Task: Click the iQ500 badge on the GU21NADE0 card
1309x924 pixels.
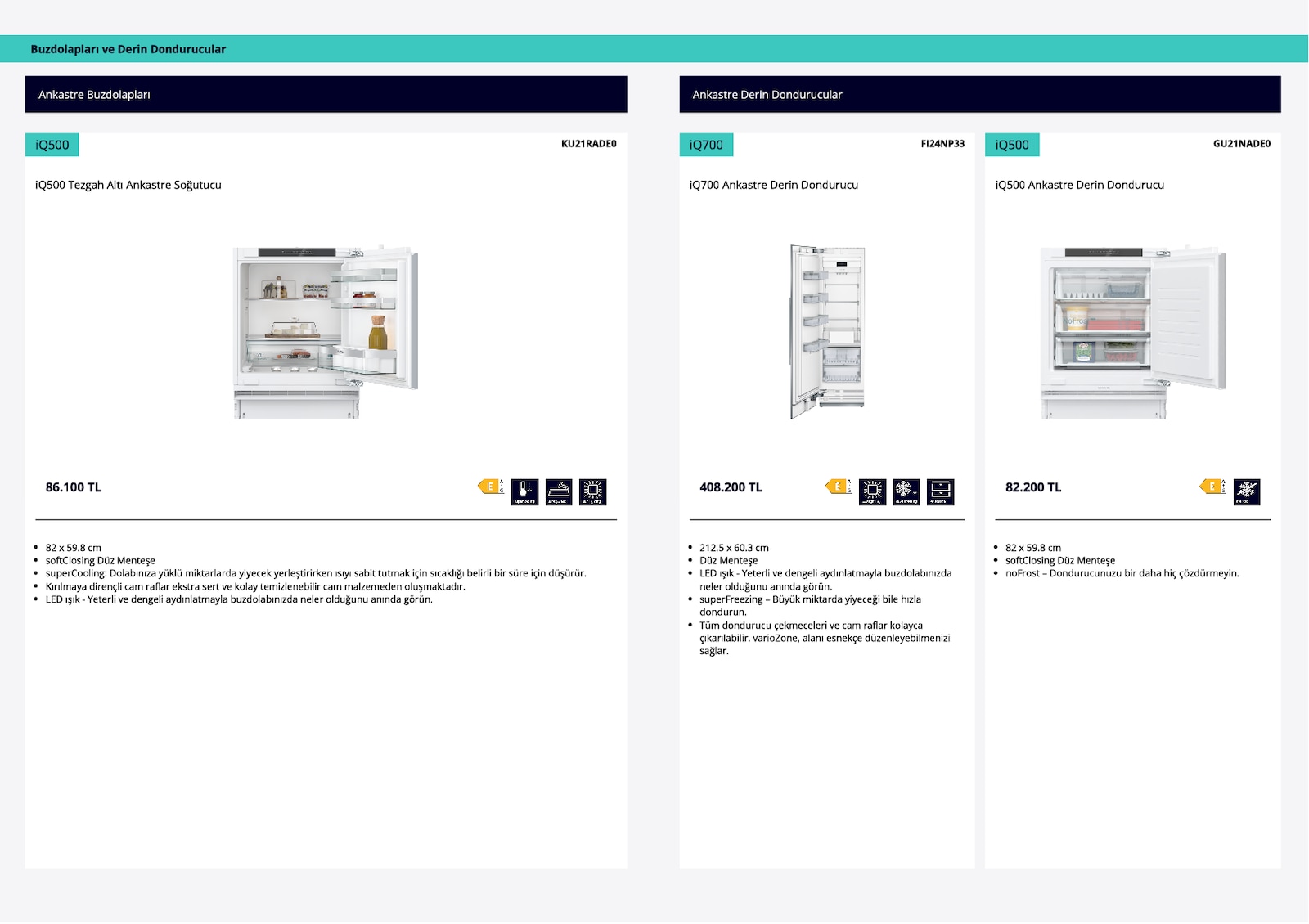Action: tap(1012, 145)
